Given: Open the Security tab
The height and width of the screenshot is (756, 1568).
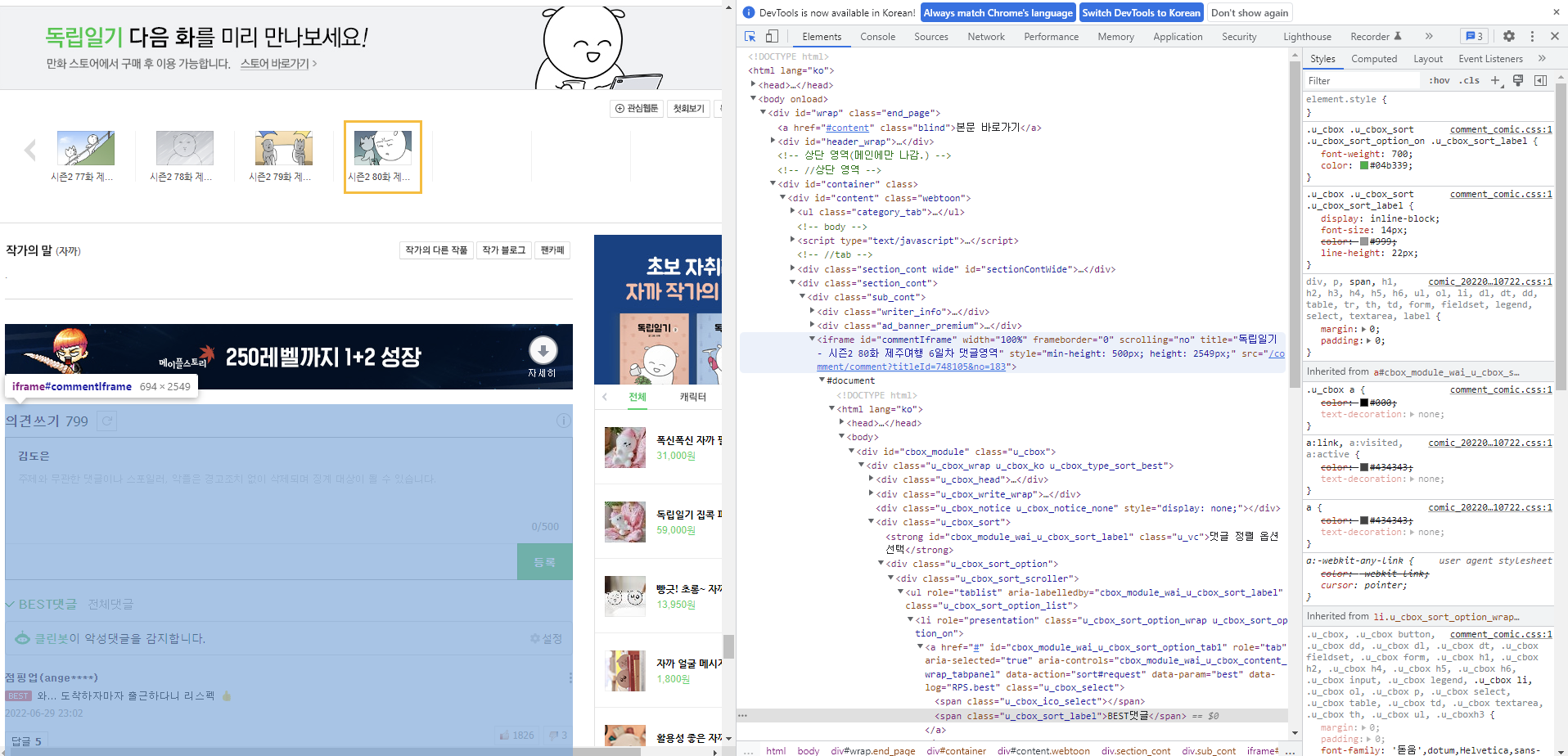Looking at the screenshot, I should point(1239,37).
